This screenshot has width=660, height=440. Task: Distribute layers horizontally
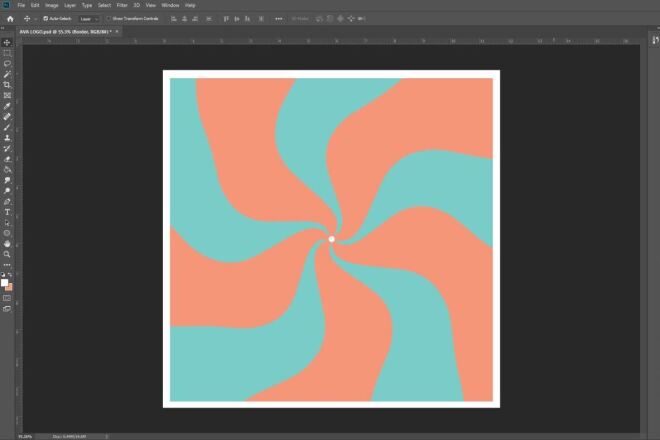(x=209, y=19)
